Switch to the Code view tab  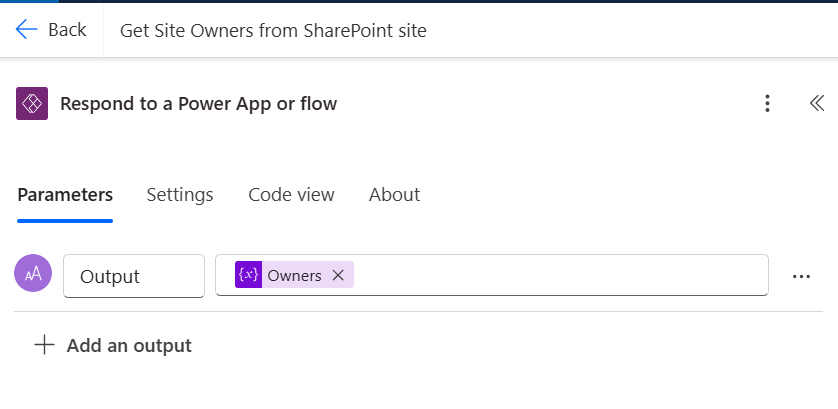coord(291,195)
